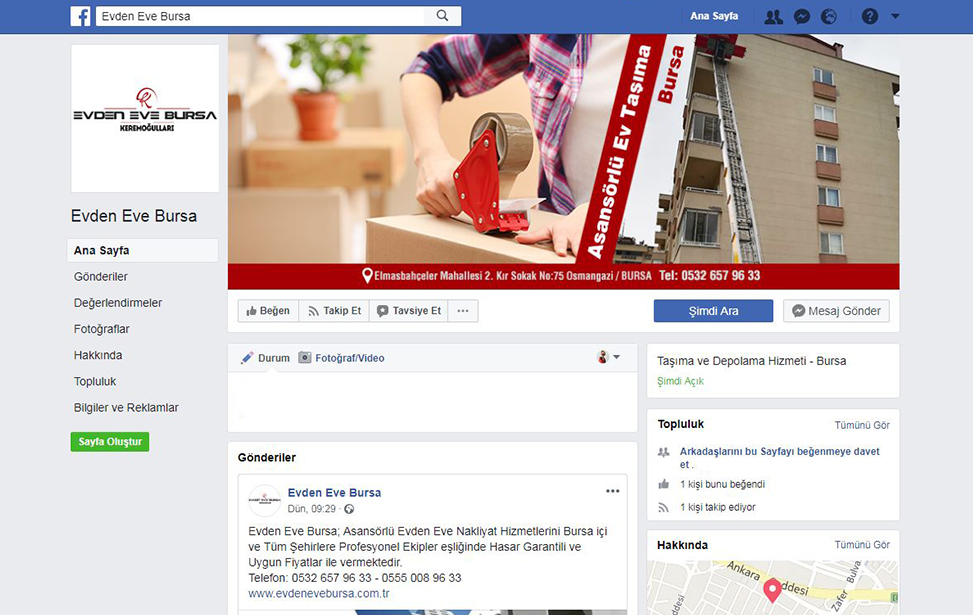Viewport: 973px width, 615px height.
Task: Click the map location pin
Action: pyautogui.click(x=772, y=590)
